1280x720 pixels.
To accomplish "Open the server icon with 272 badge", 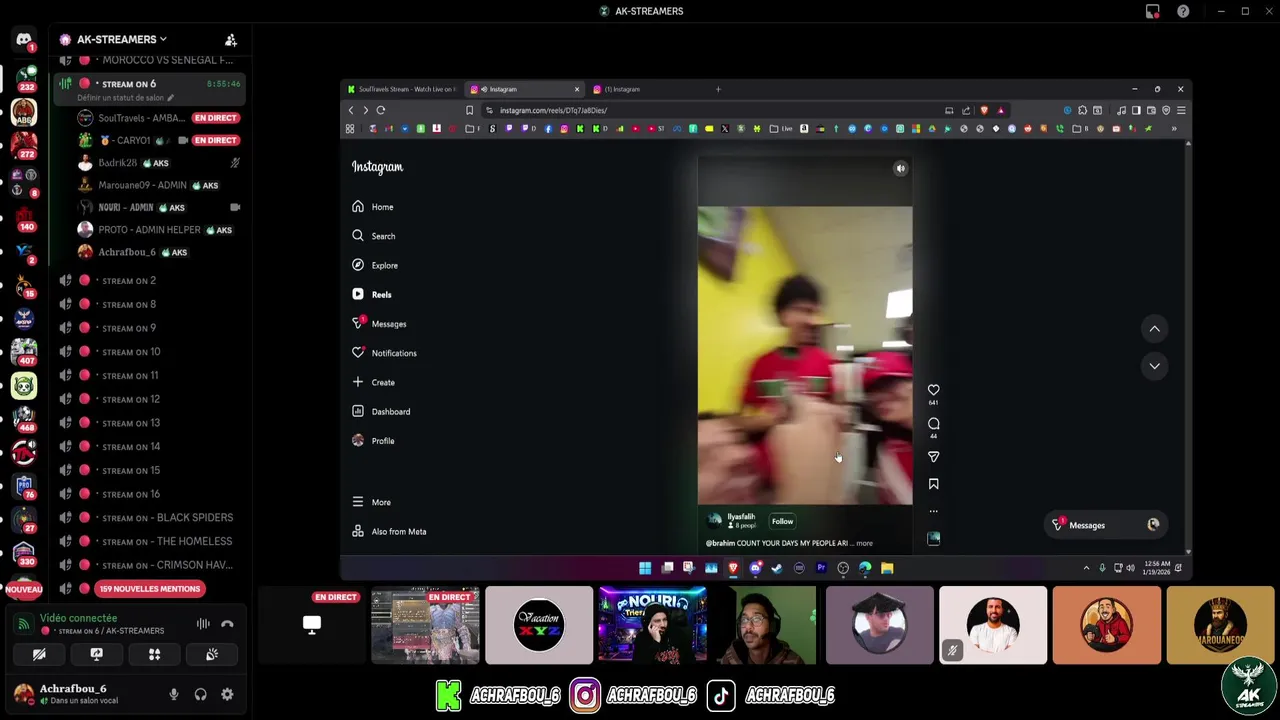I will pyautogui.click(x=24, y=144).
